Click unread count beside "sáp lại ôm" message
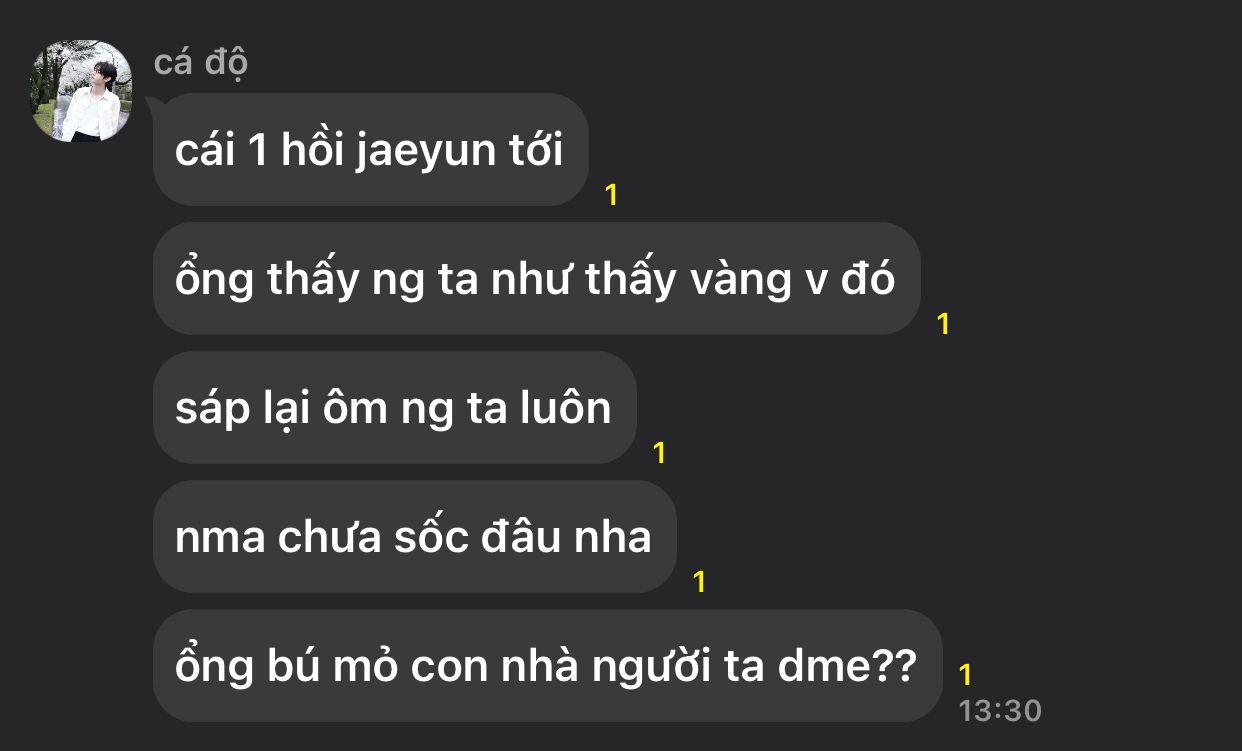 pyautogui.click(x=659, y=453)
